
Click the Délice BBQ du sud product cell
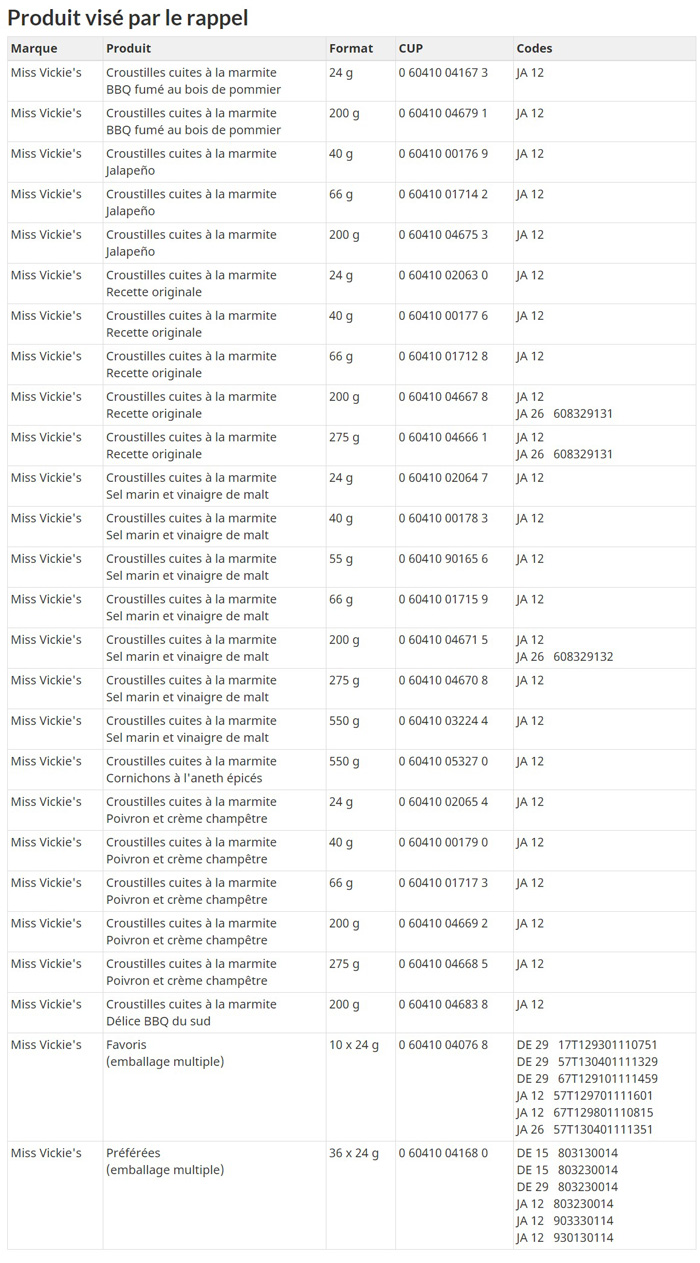point(192,1013)
